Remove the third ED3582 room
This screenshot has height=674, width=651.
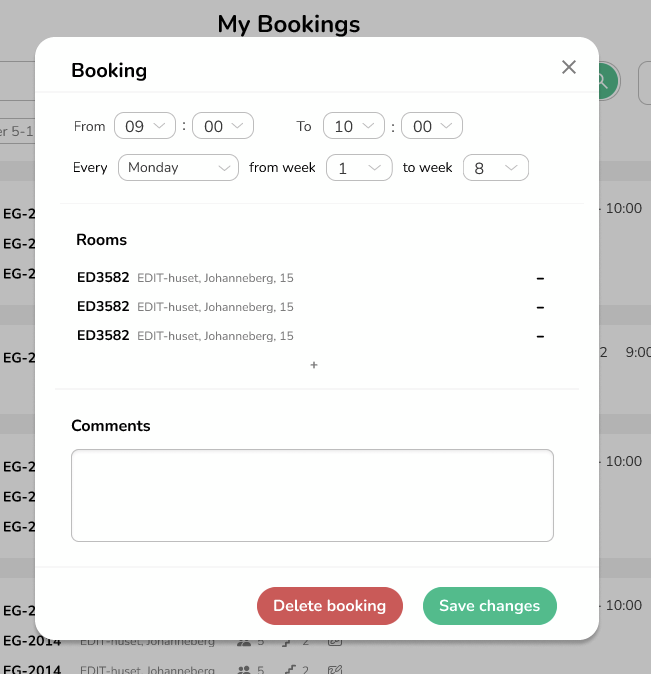[540, 336]
